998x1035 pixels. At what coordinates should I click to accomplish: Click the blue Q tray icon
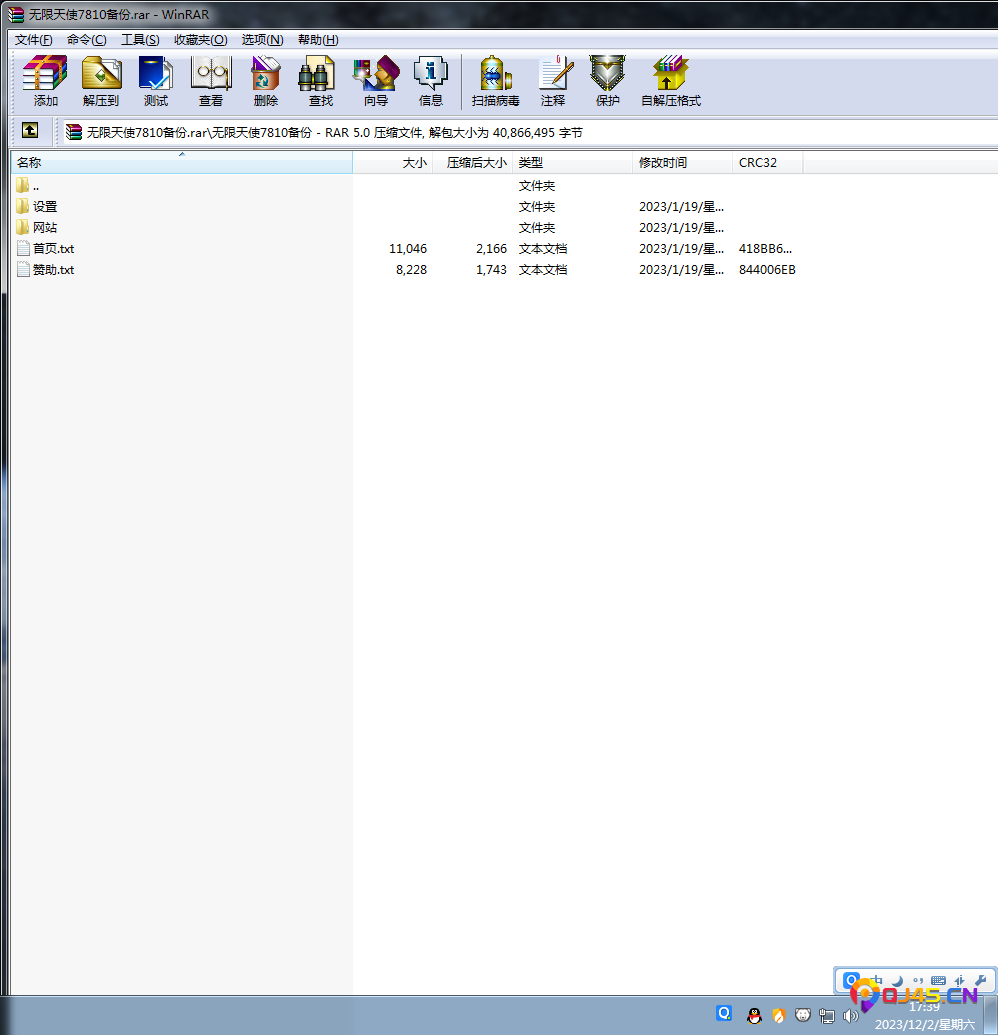tap(724, 1013)
